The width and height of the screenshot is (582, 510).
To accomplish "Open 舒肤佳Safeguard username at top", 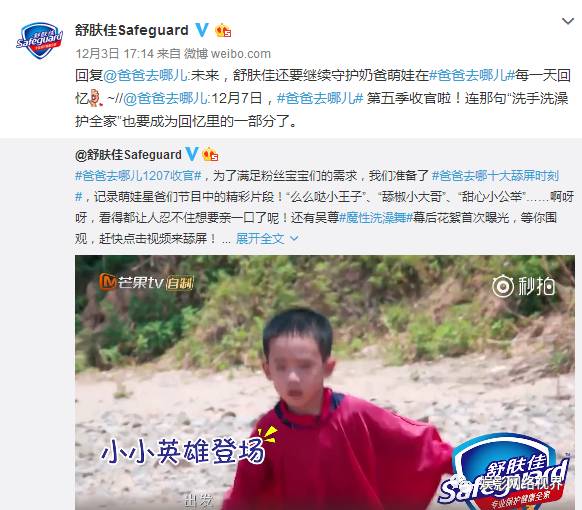I will pyautogui.click(x=132, y=30).
